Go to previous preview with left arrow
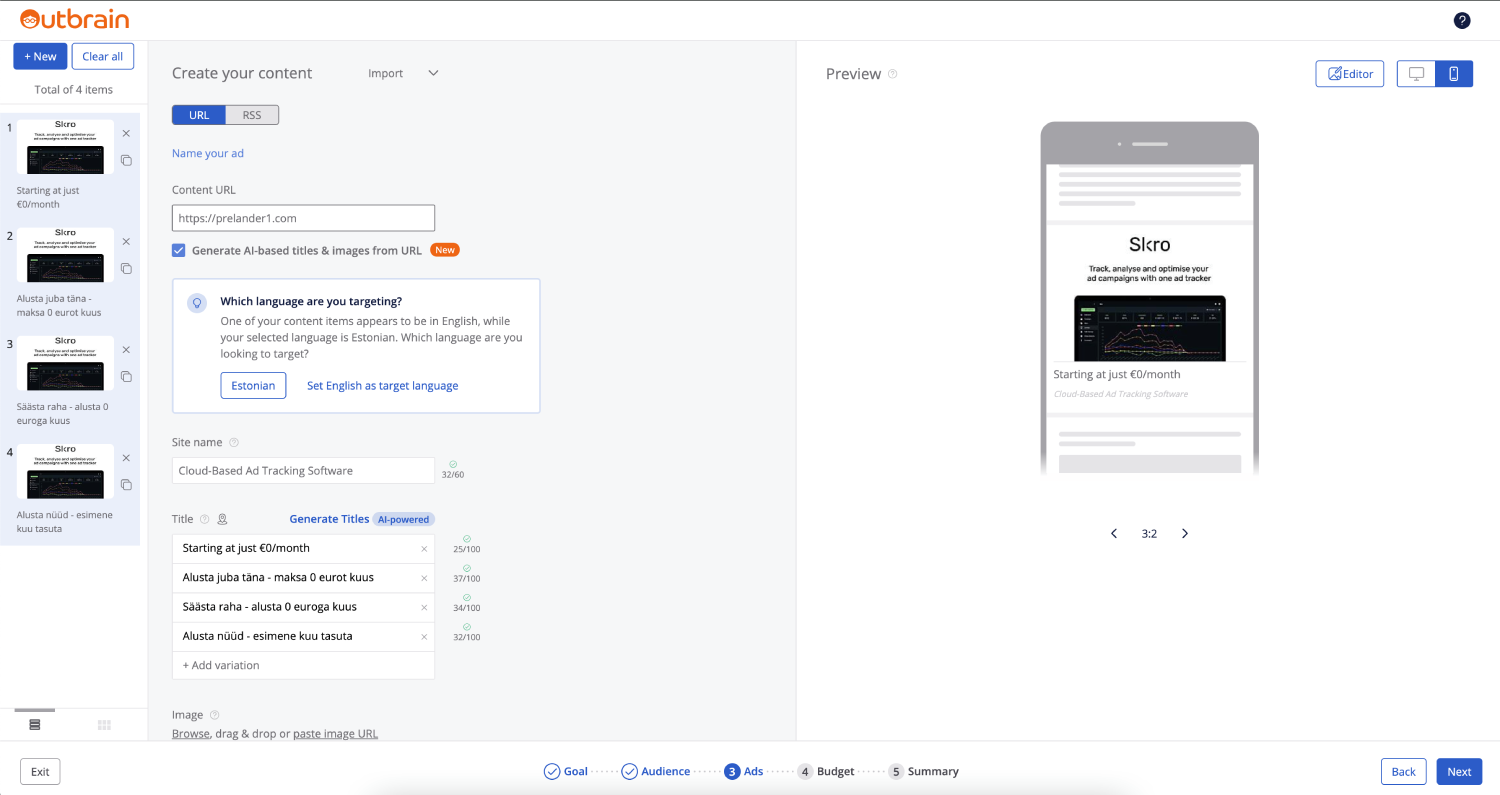The width and height of the screenshot is (1500, 795). point(1114,533)
